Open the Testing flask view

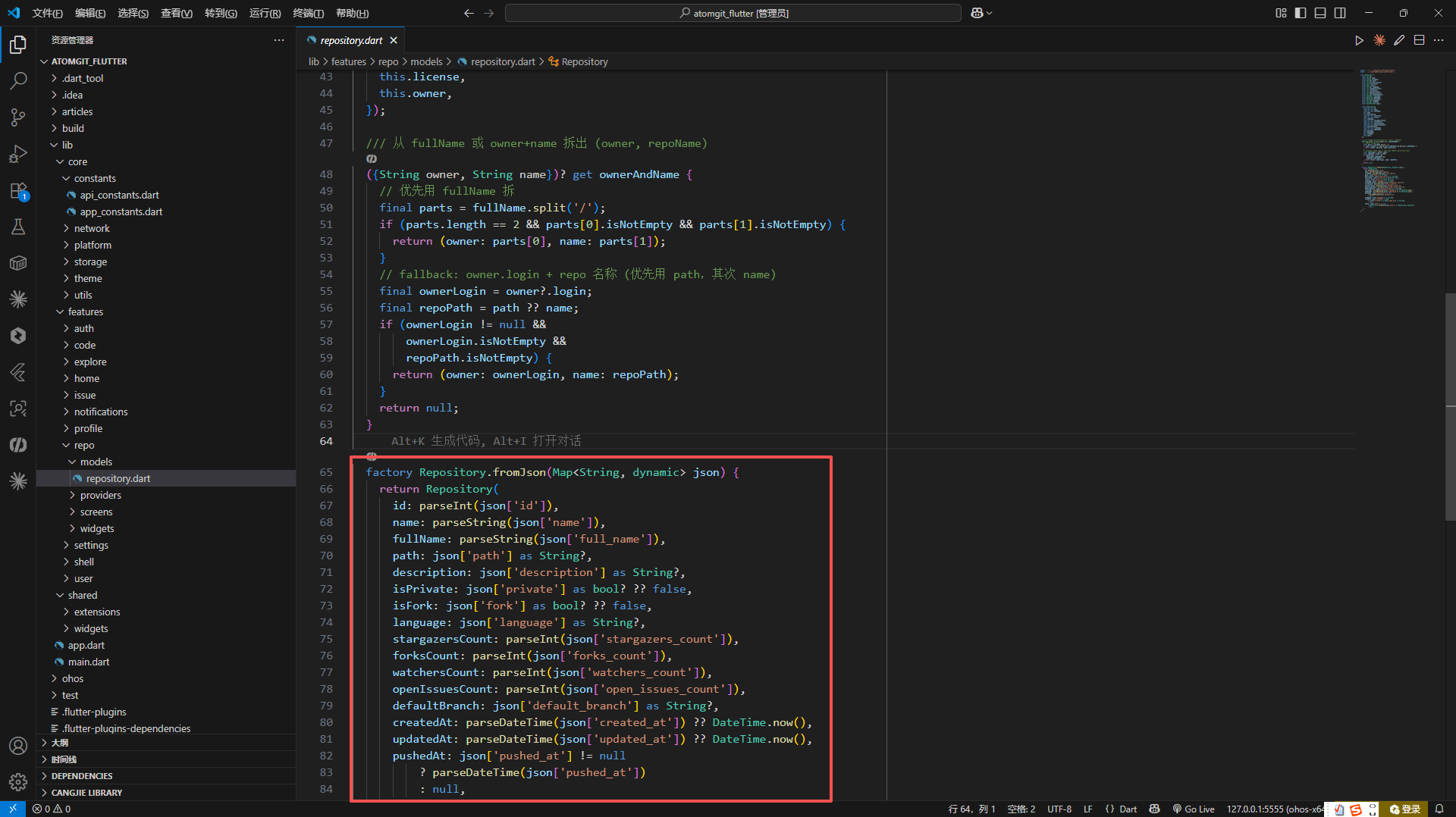click(18, 227)
